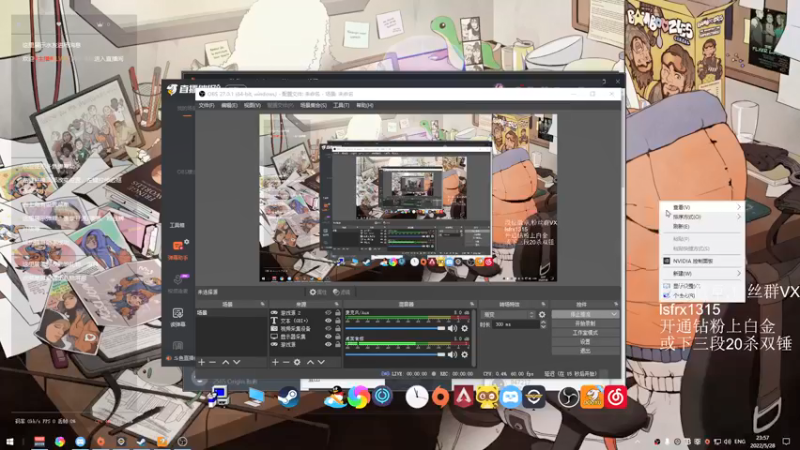Open the Edit (编辑) menu in OBS

pos(229,106)
